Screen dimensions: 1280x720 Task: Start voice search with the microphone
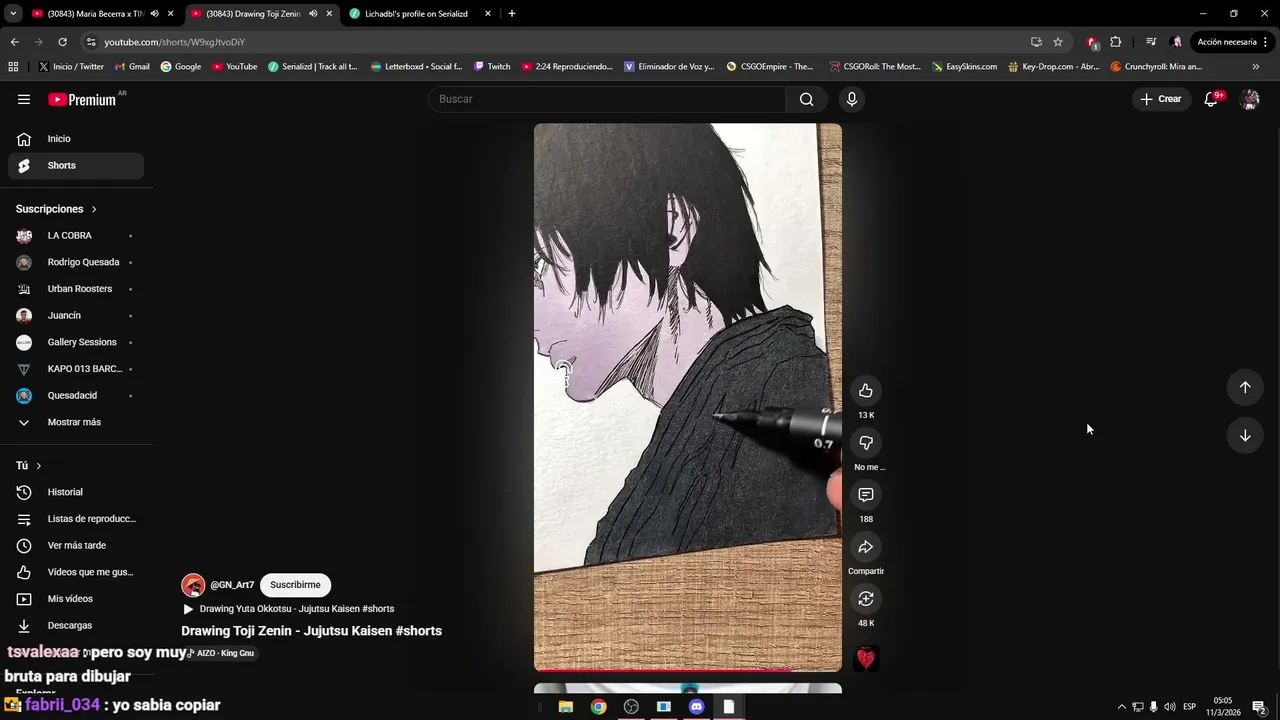point(851,99)
